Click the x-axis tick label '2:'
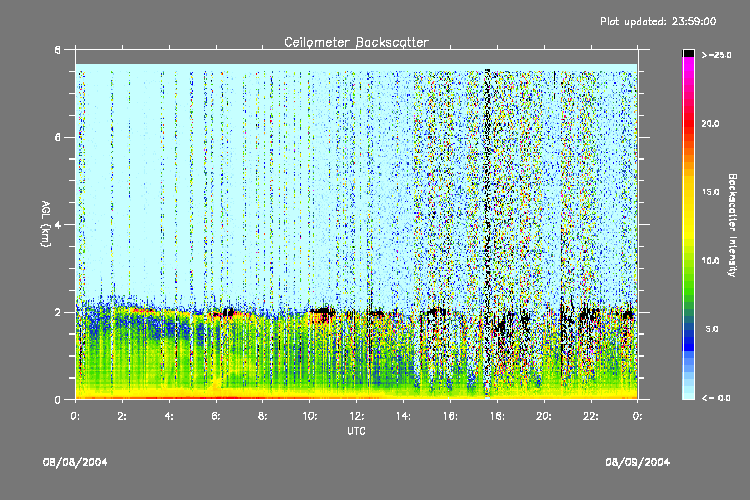 122,416
